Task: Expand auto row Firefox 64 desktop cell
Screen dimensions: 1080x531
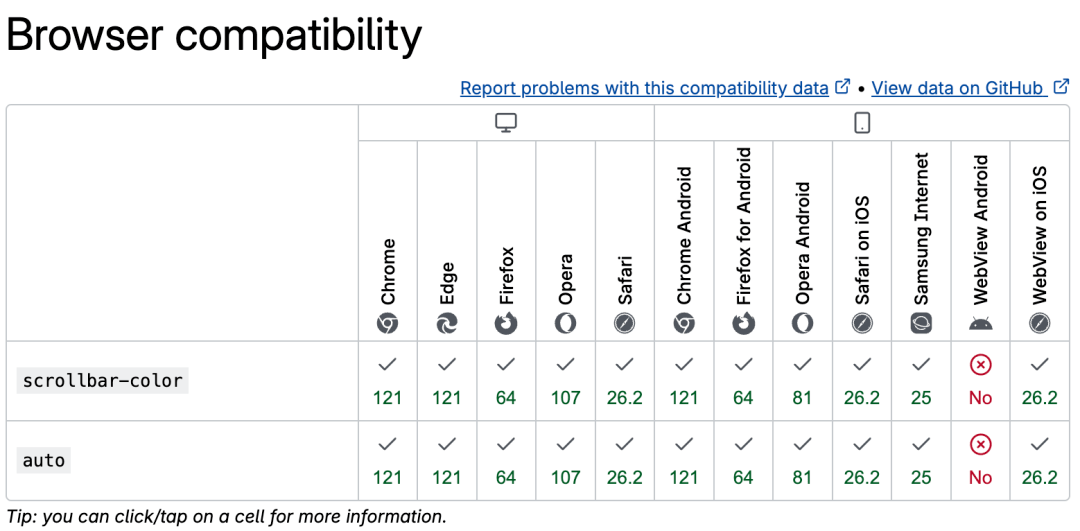Action: (x=506, y=461)
